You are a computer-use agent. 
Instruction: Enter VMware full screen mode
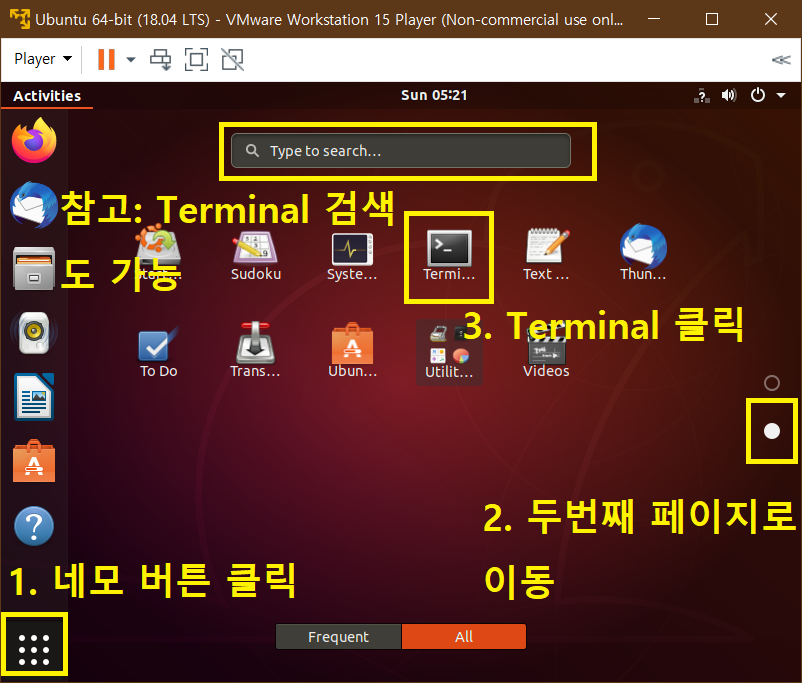tap(196, 59)
